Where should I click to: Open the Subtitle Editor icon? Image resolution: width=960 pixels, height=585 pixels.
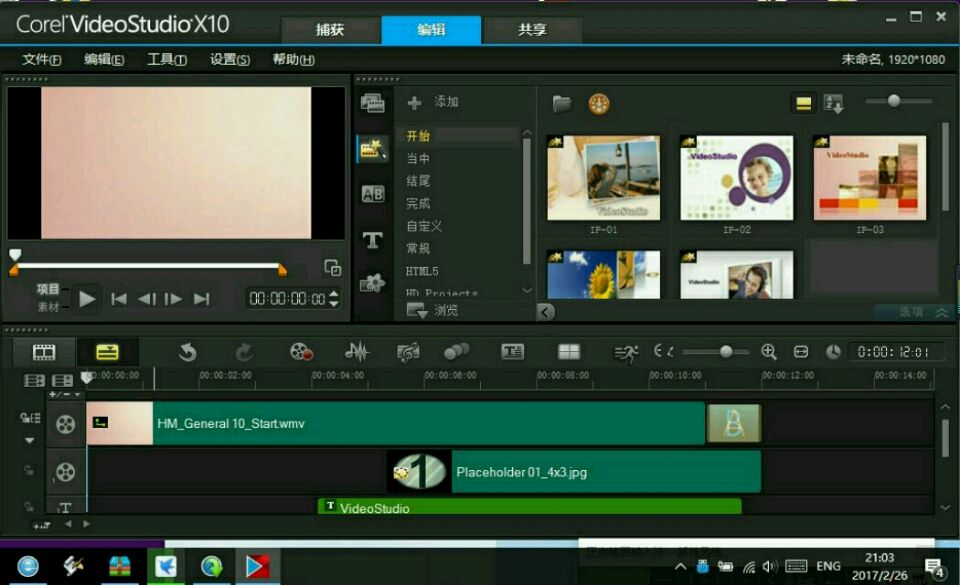point(512,351)
